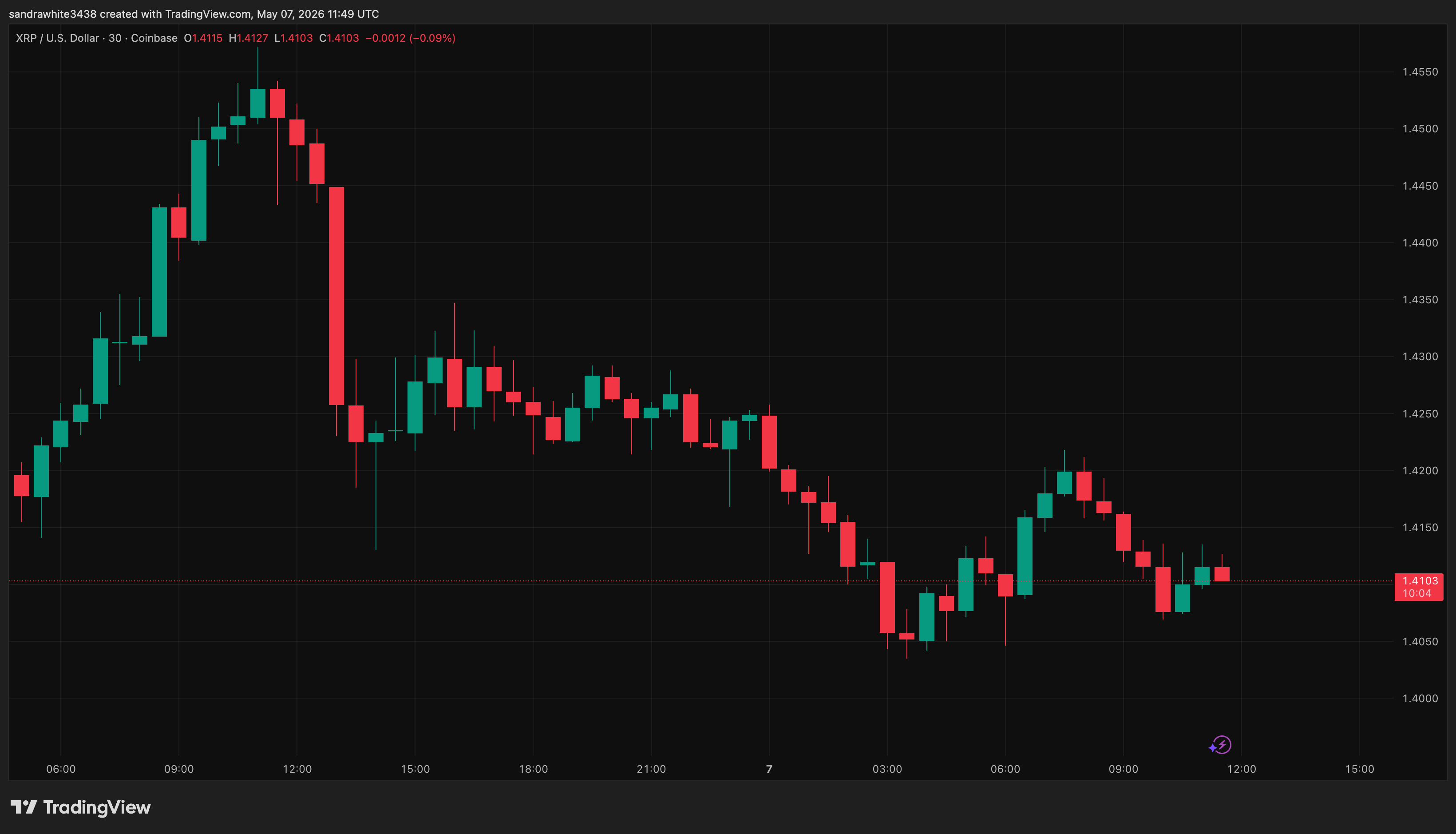Viewport: 1456px width, 834px height.
Task: Click the 1.4500 price axis label
Action: [x=1420, y=129]
